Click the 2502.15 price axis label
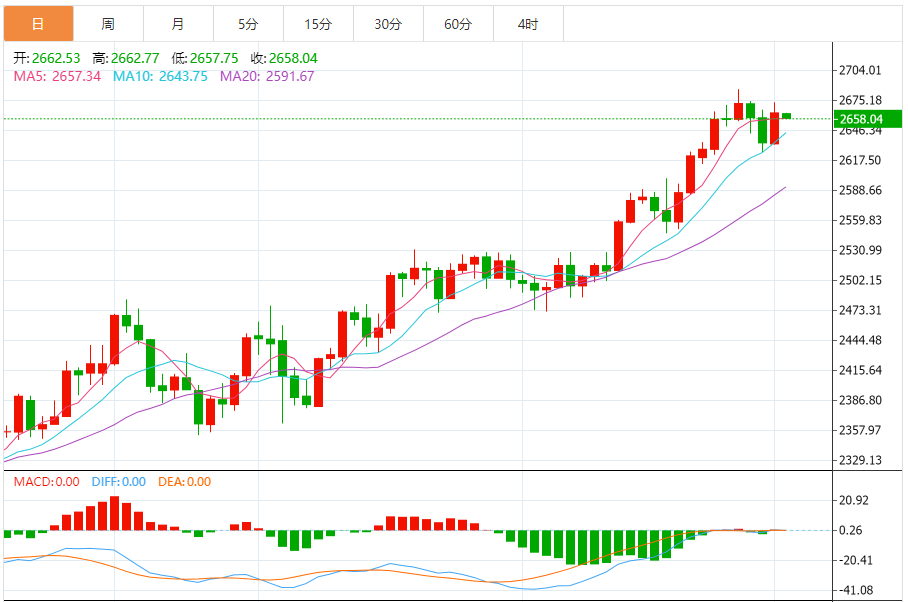This screenshot has height=602, width=908. (x=861, y=280)
